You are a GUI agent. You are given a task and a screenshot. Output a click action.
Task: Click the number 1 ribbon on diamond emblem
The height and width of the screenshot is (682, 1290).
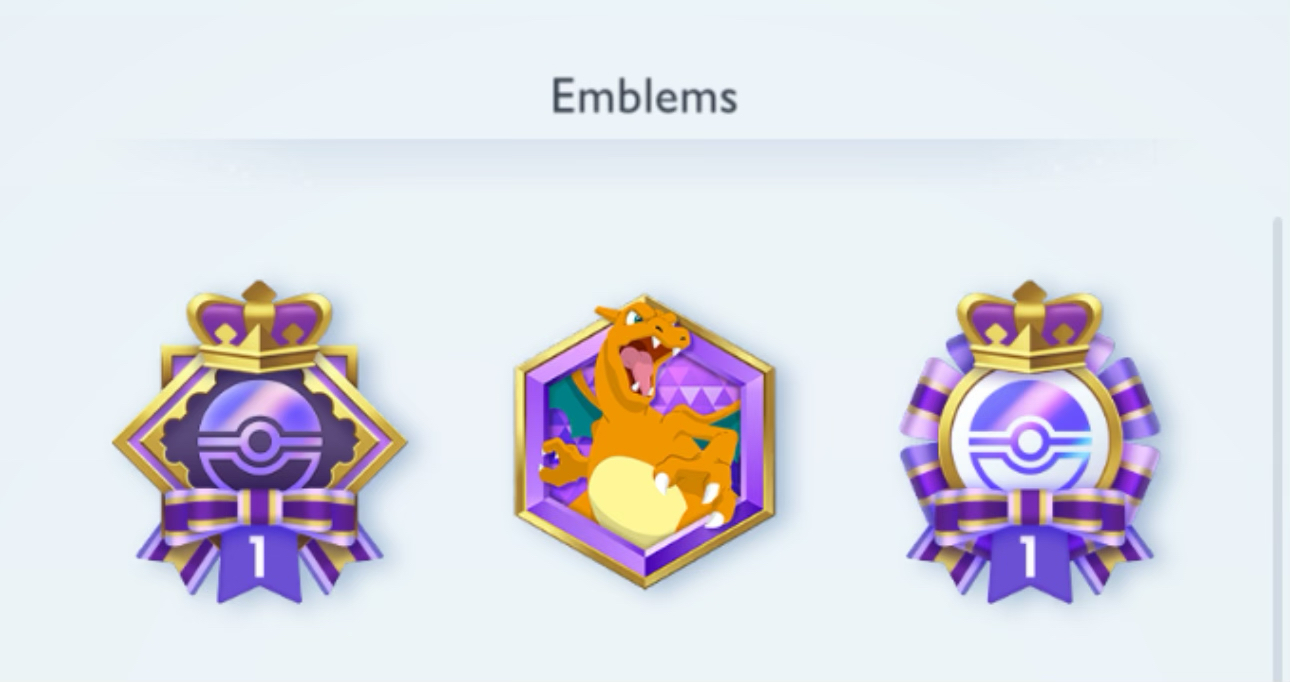[x=259, y=560]
